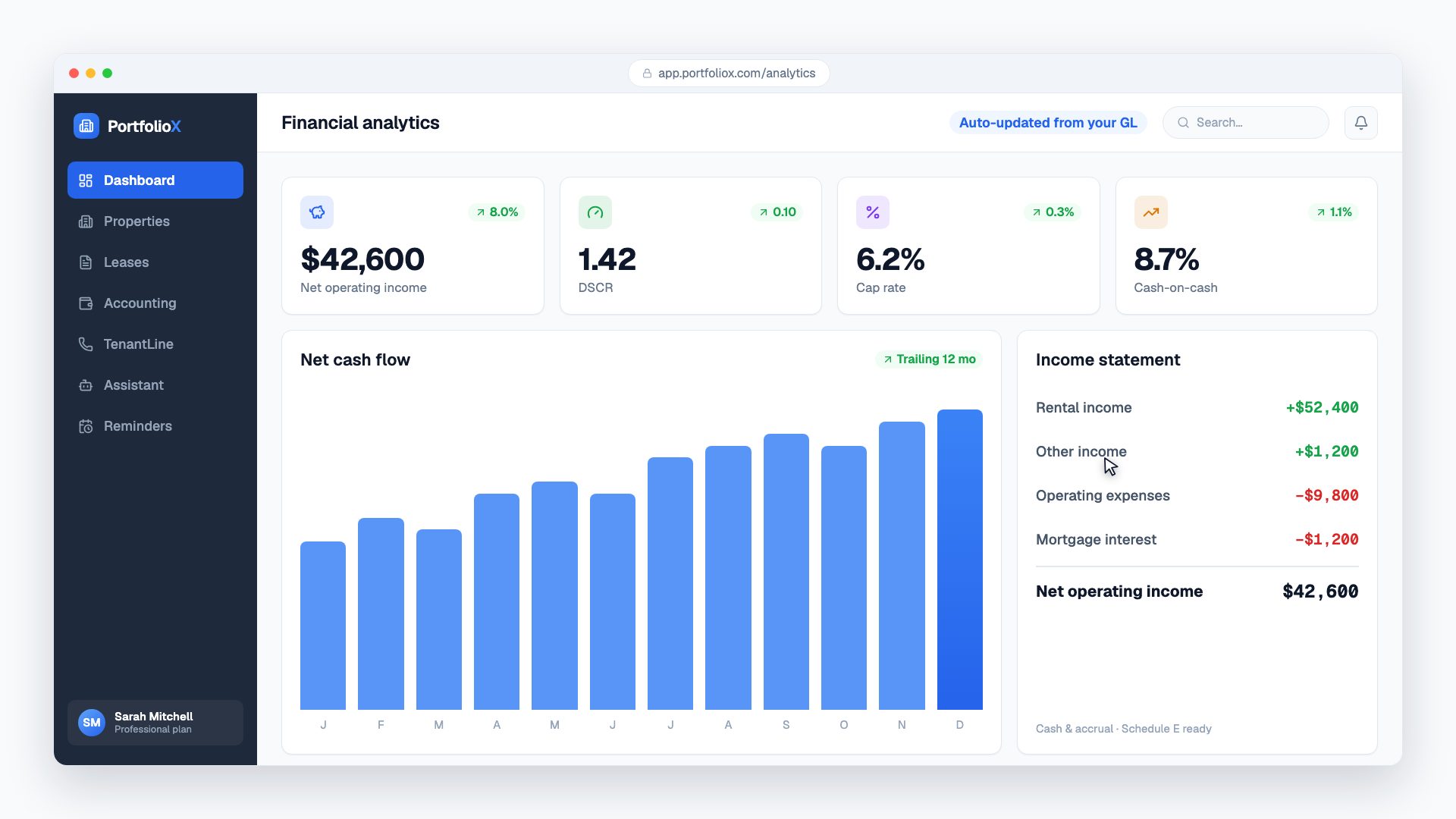Navigate to Accounting

click(x=155, y=303)
